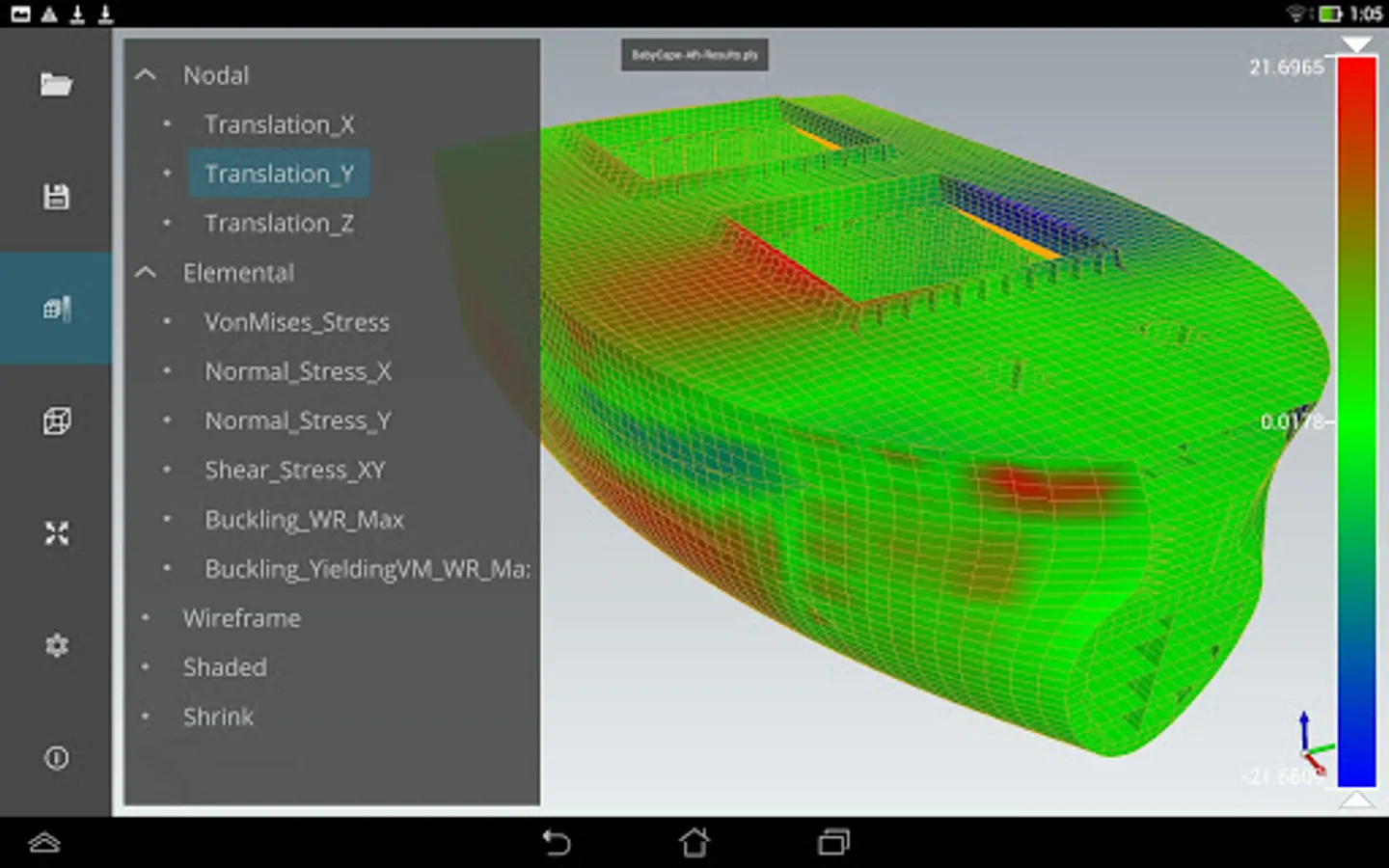Screen dimensions: 1389x868
Task: Tap the up-arrow drawer icon in nav bar
Action: 44,843
